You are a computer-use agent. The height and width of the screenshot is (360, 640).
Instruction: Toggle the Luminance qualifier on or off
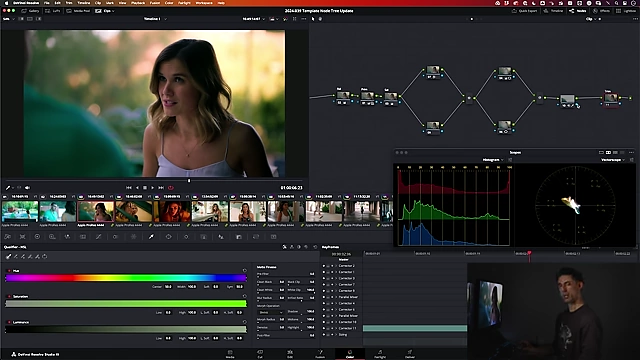(9, 322)
